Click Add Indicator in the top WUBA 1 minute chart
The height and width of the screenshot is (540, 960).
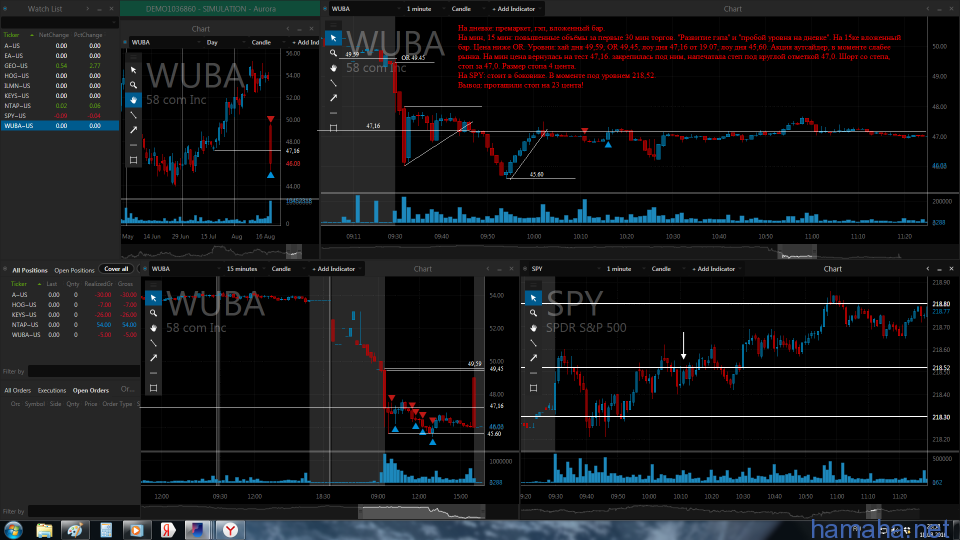(513, 9)
